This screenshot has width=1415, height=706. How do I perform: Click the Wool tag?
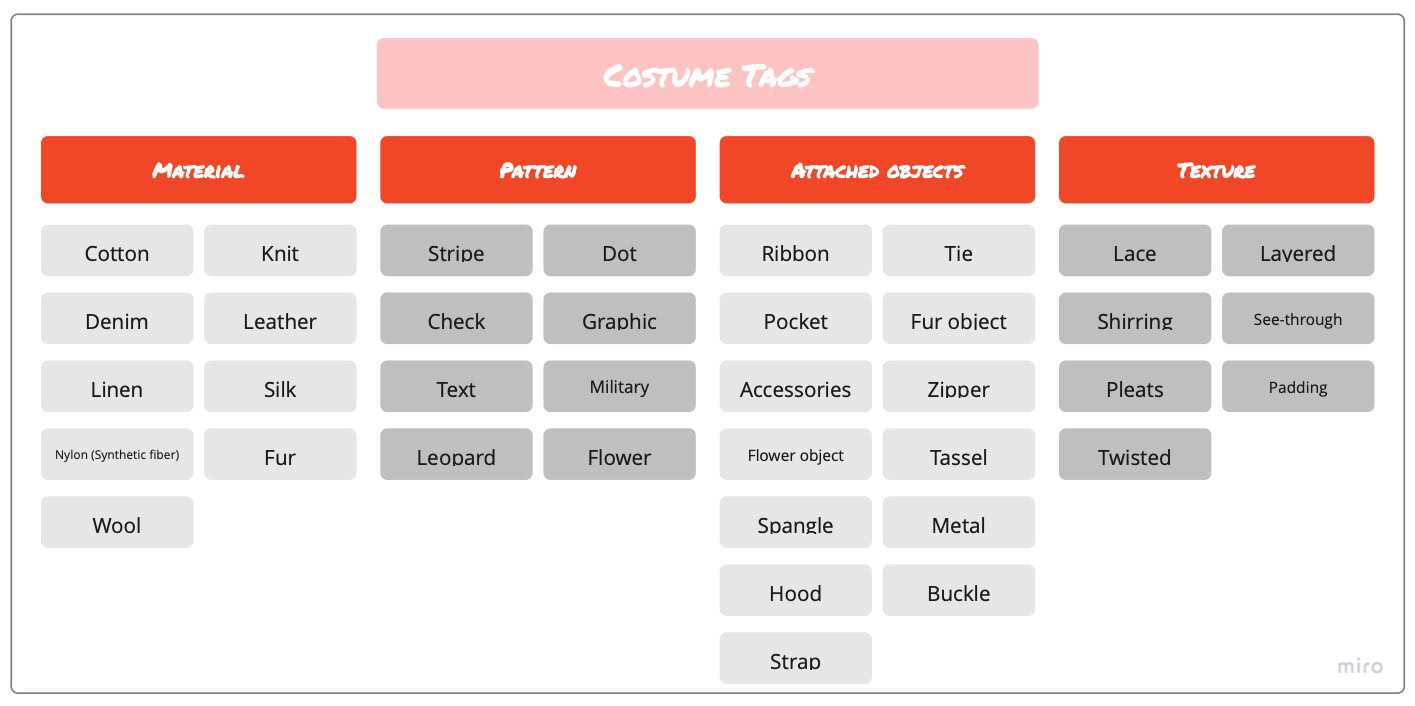click(117, 522)
